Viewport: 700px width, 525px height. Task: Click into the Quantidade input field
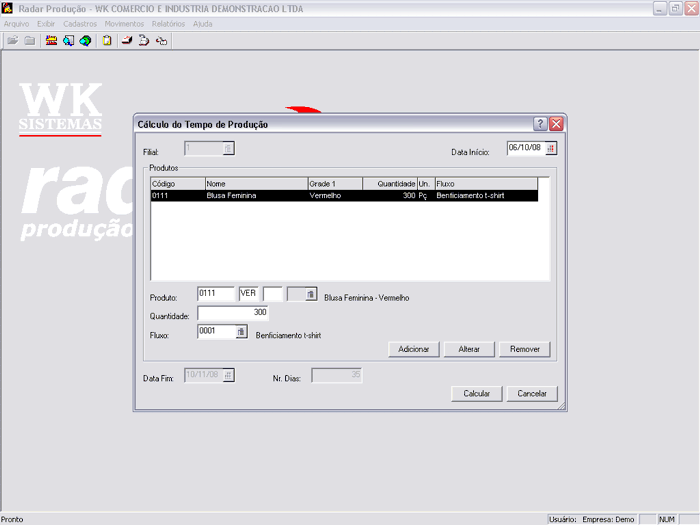pos(232,313)
